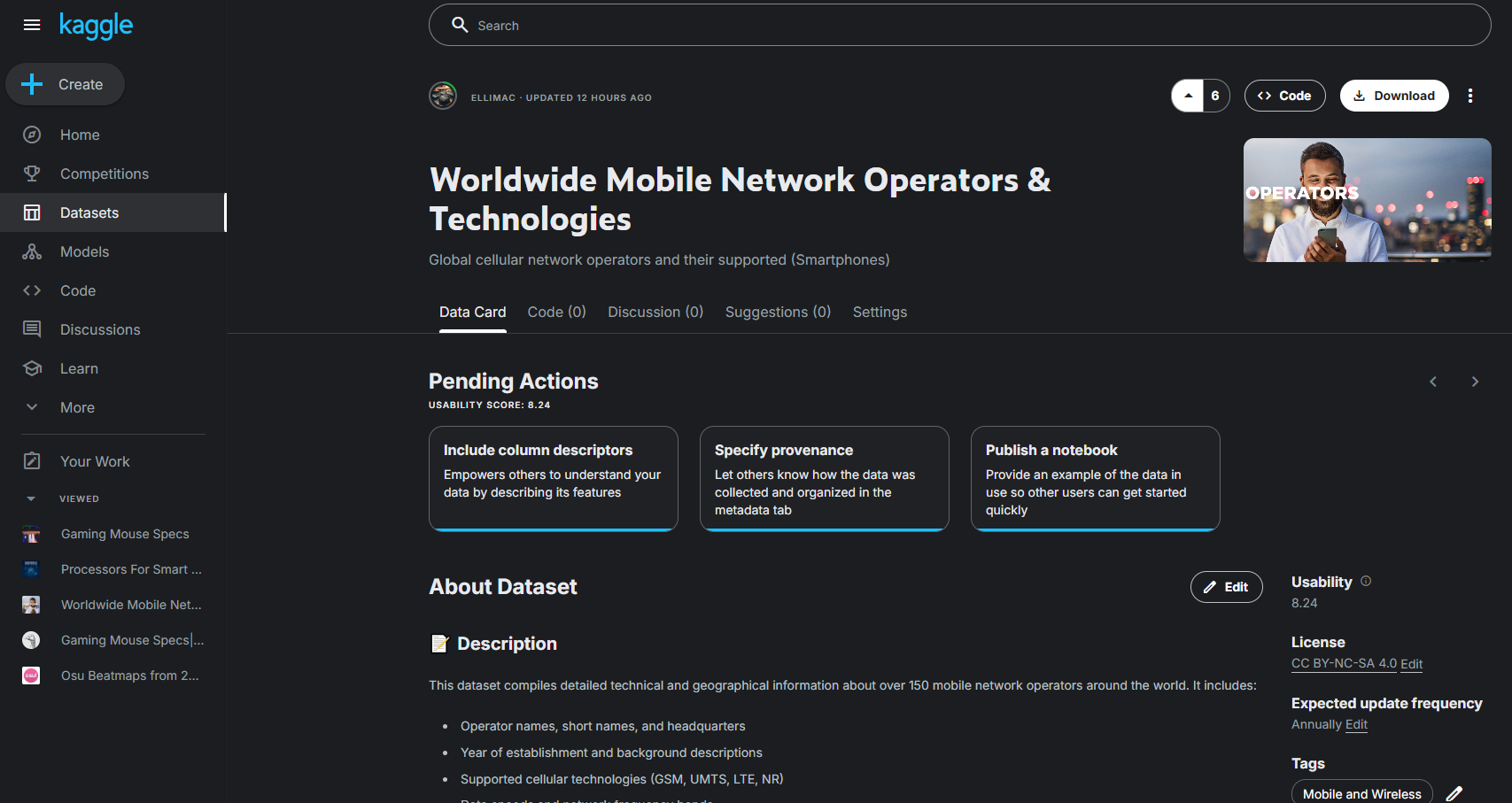Switch to the Code (0) tab

pos(556,312)
